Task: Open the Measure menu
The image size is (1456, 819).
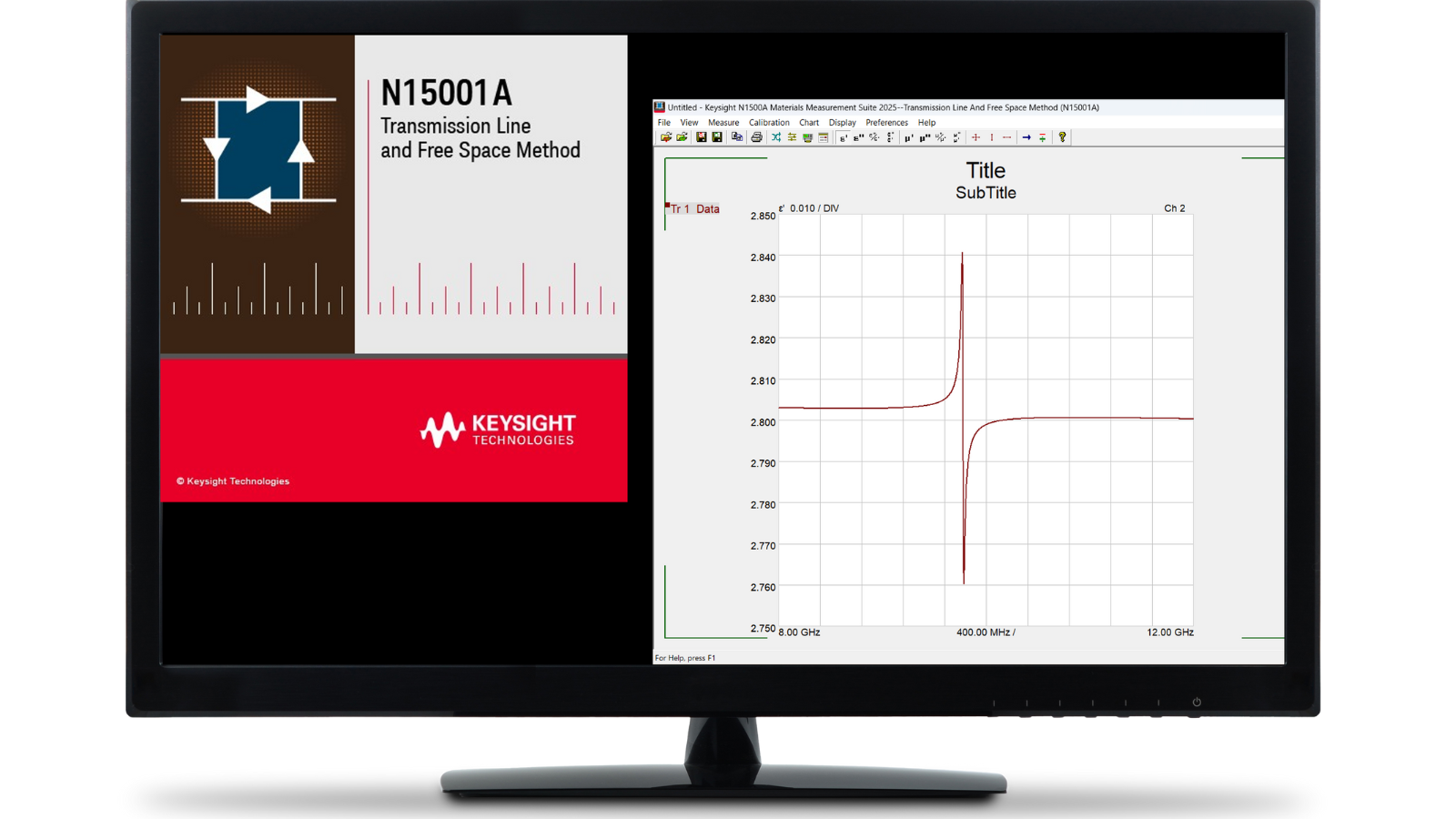Action: pyautogui.click(x=723, y=122)
